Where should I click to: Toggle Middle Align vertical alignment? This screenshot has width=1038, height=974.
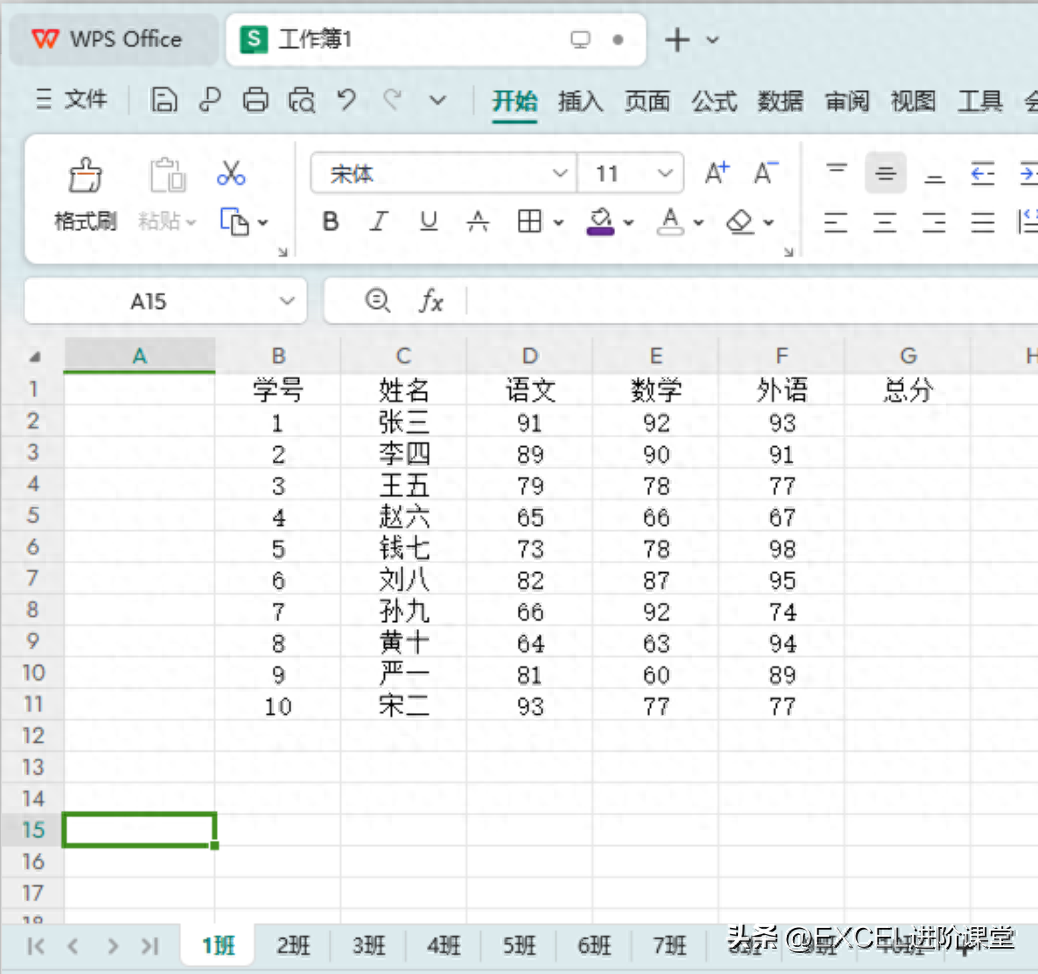point(886,173)
